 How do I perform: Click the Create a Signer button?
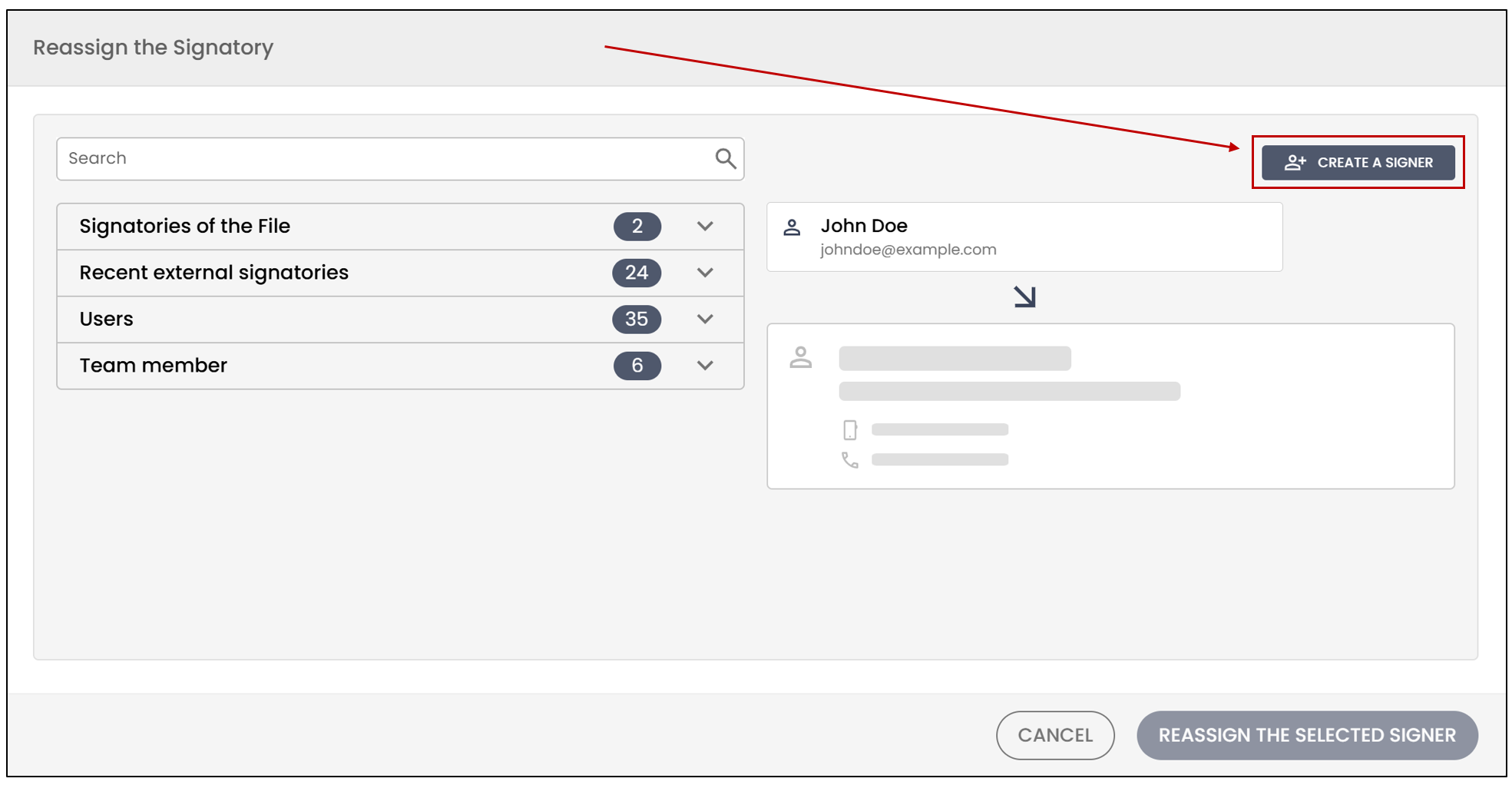tap(1358, 162)
